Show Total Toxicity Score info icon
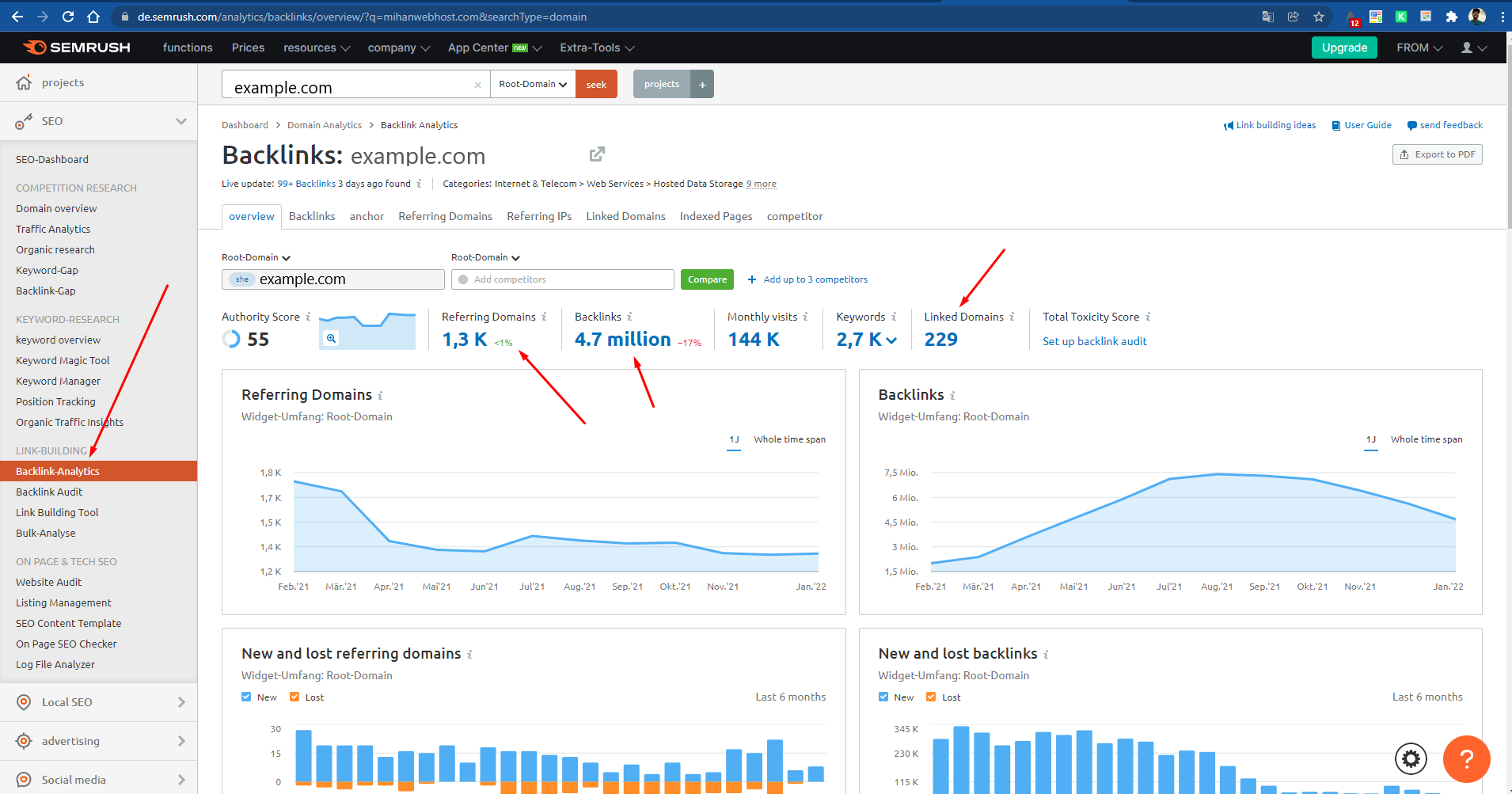Viewport: 1512px width, 794px height. pos(1148,317)
